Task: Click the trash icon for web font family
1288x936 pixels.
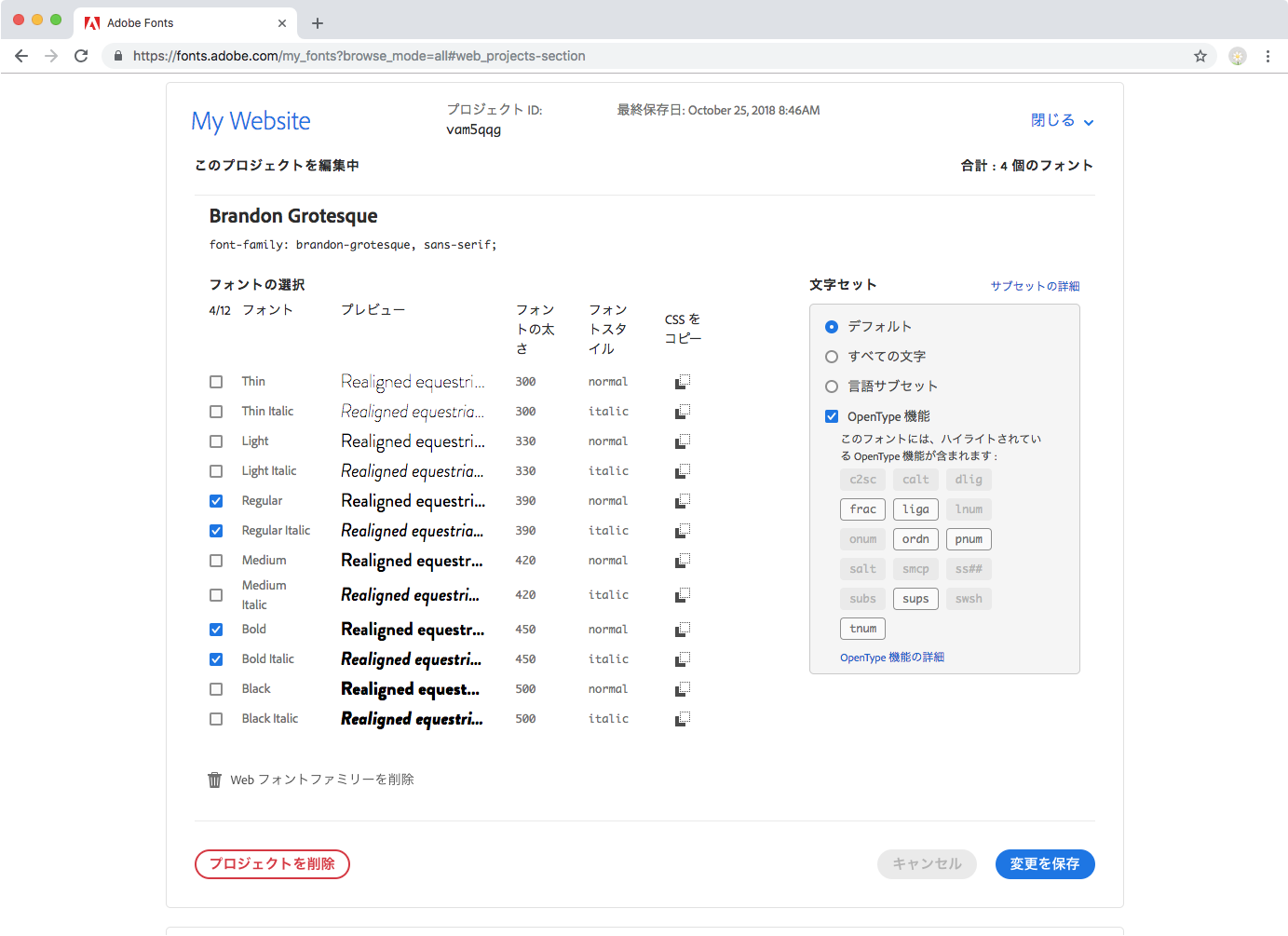Action: pos(215,780)
